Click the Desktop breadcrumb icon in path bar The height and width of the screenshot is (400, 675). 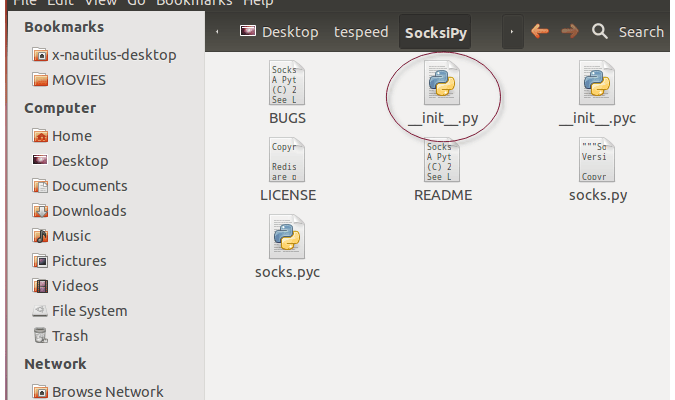248,31
